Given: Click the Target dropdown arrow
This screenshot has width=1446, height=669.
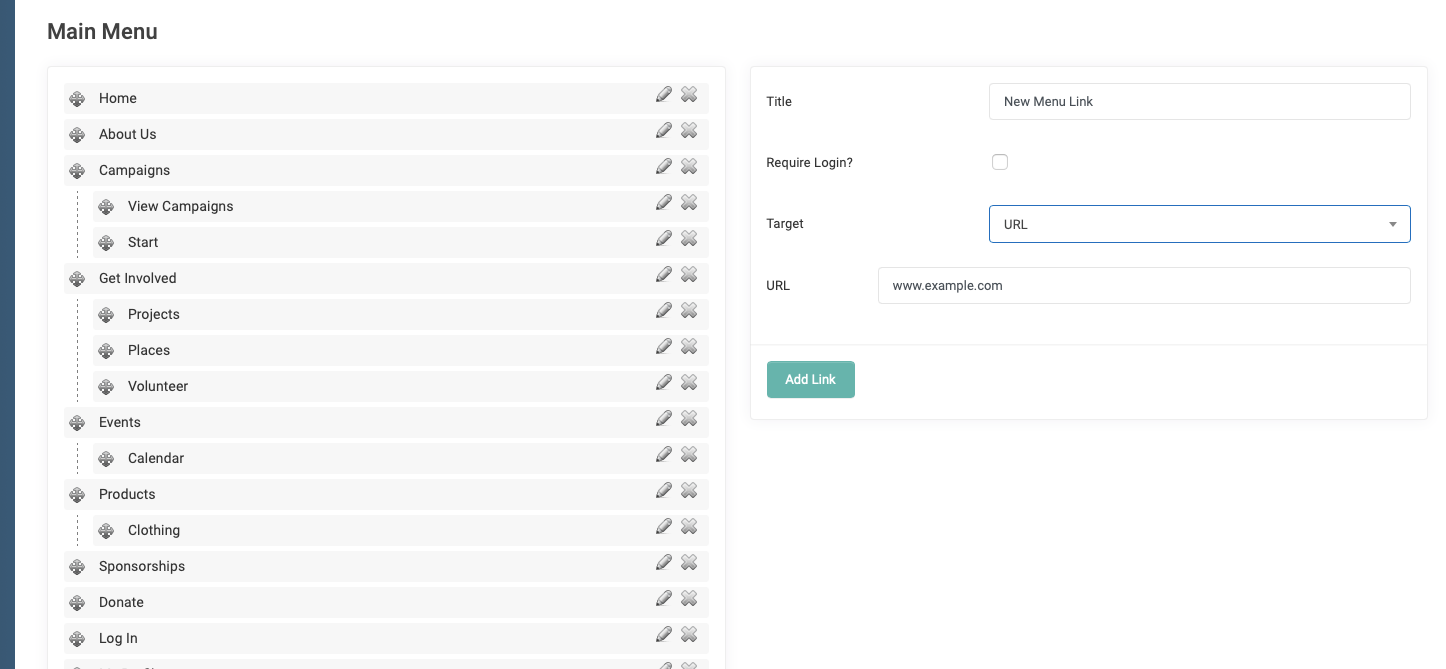Looking at the screenshot, I should pyautogui.click(x=1392, y=224).
